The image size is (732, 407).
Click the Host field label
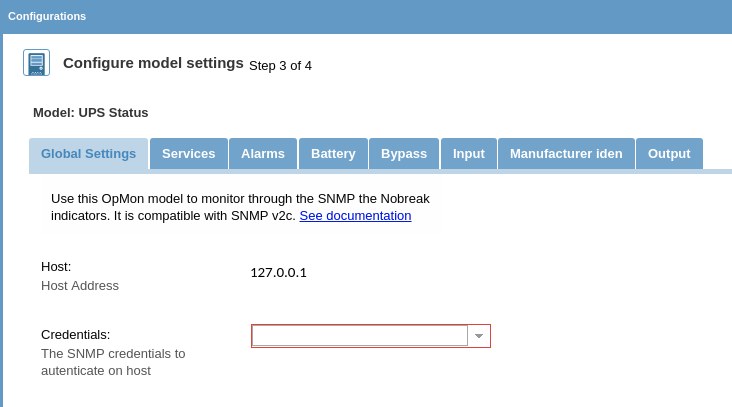click(56, 267)
